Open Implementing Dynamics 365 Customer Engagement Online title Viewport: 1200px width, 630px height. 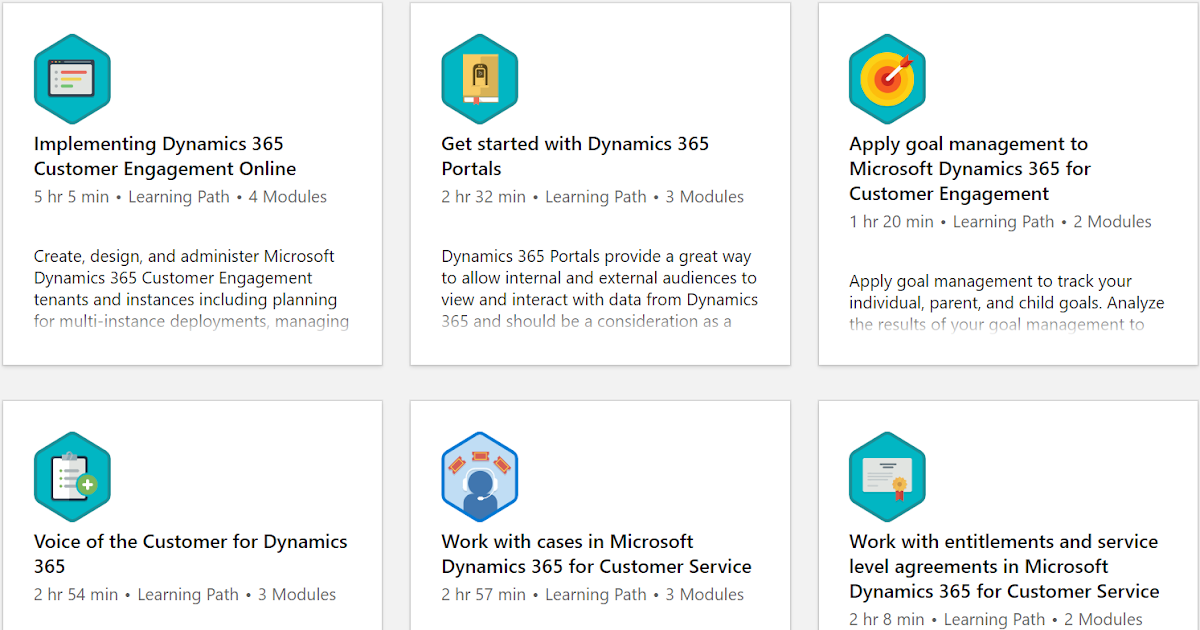165,156
